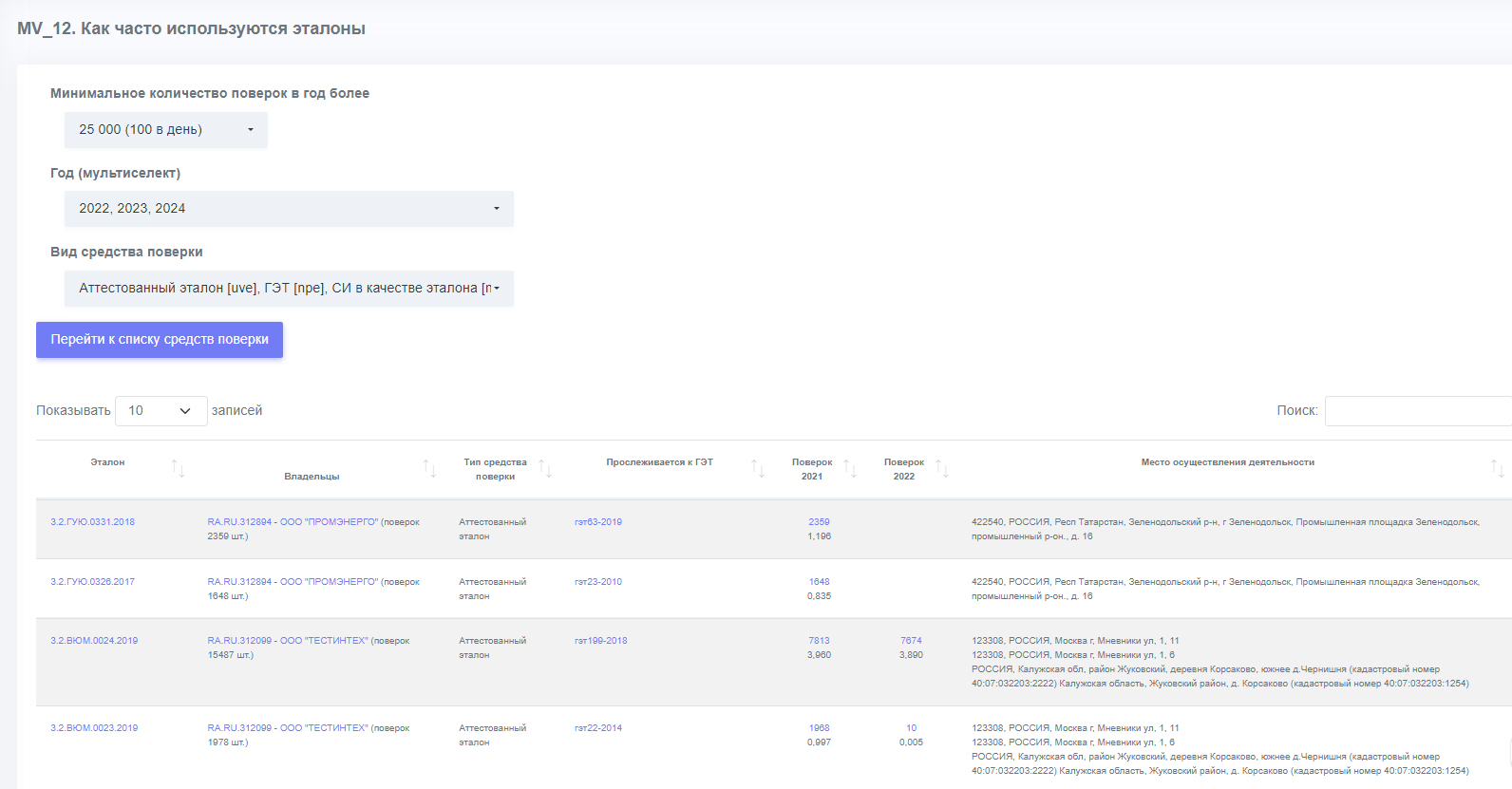This screenshot has width=1512, height=789.
Task: Sort by Поверок 2021 column arrows
Action: click(850, 468)
